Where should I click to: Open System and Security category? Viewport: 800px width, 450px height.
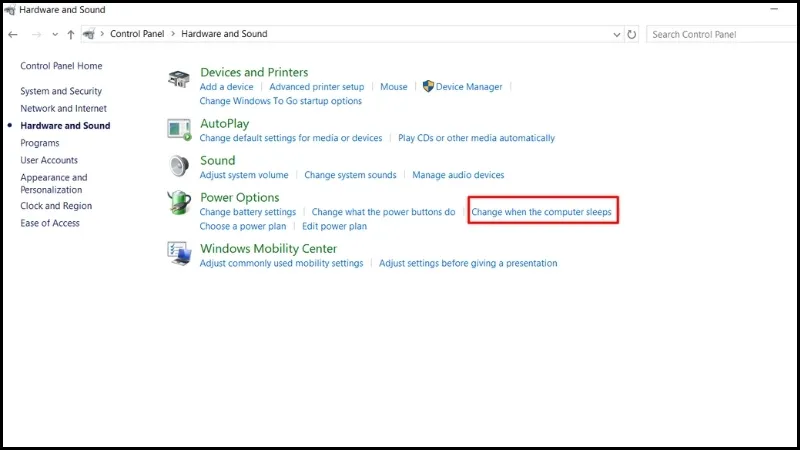point(61,91)
